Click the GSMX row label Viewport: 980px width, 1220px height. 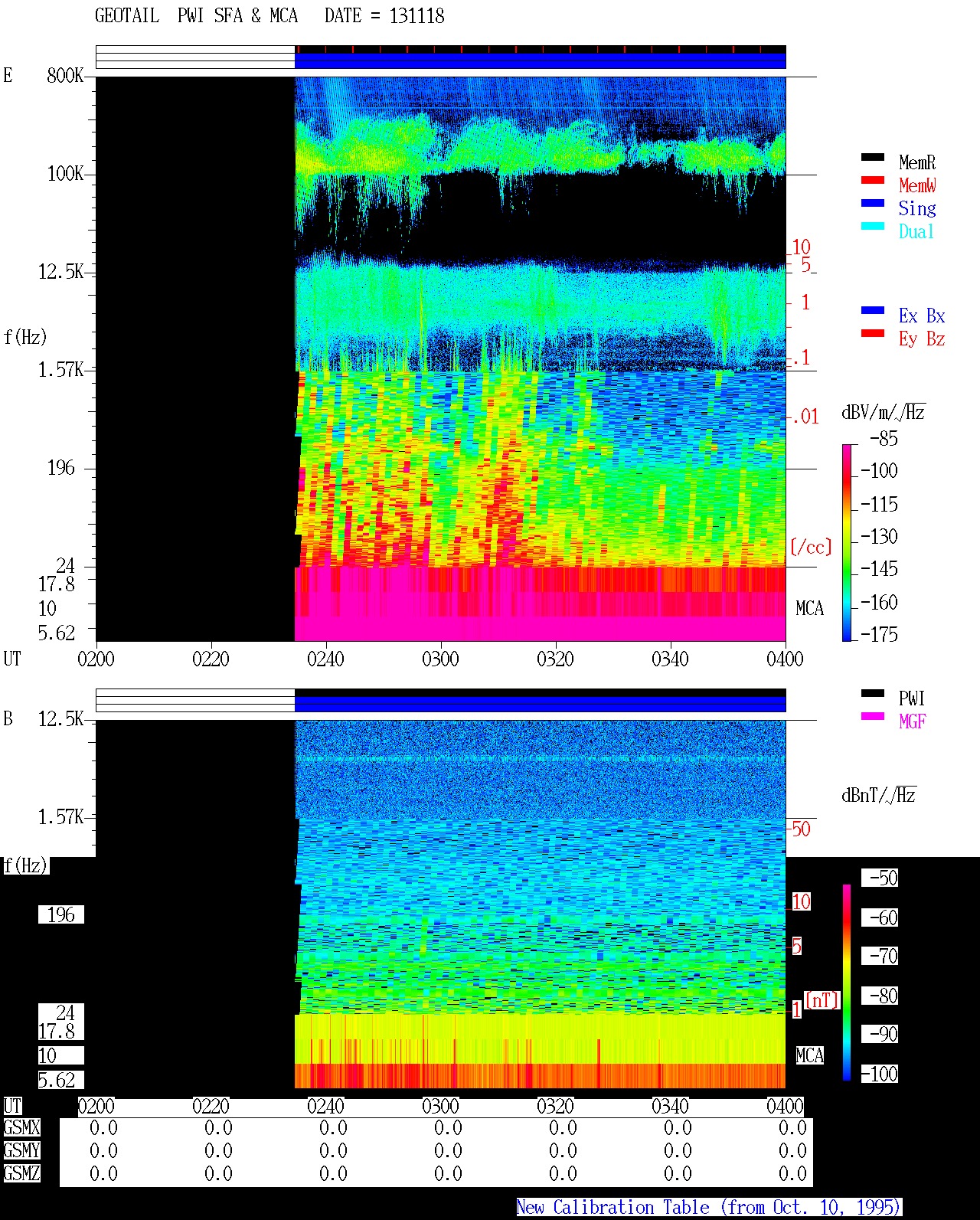click(x=21, y=1128)
